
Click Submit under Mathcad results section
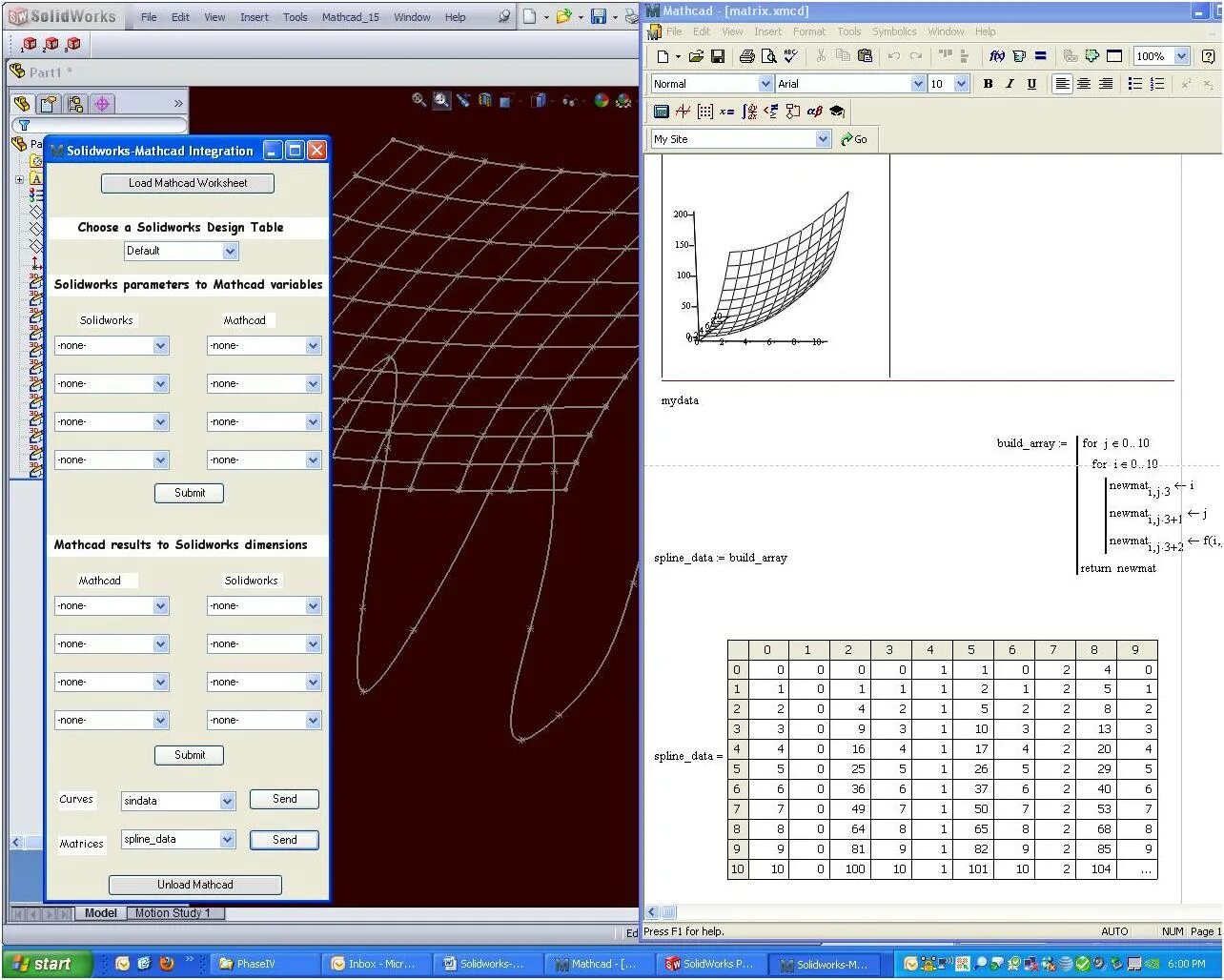(190, 755)
